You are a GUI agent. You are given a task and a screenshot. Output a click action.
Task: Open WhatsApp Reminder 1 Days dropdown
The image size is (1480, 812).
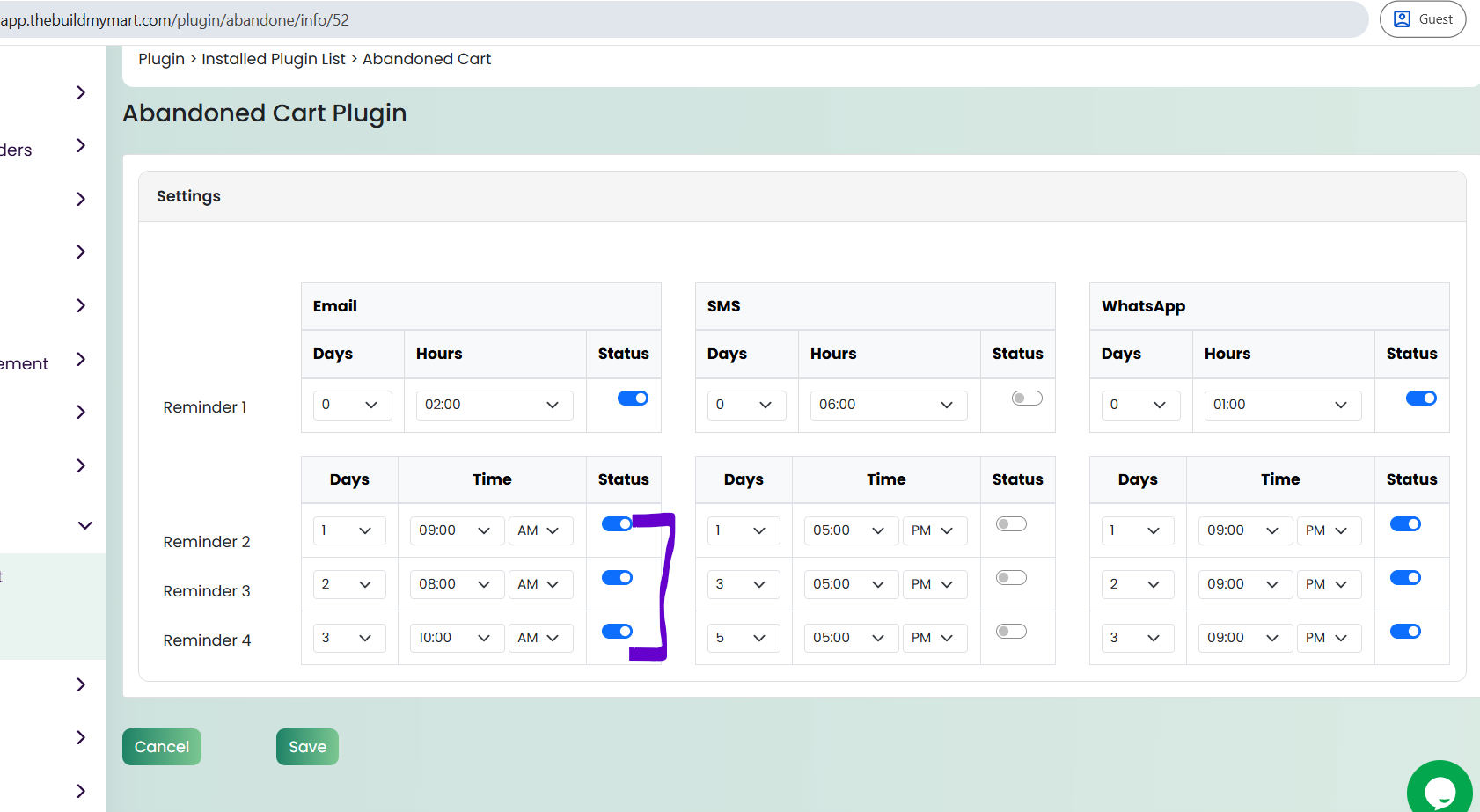click(x=1140, y=405)
